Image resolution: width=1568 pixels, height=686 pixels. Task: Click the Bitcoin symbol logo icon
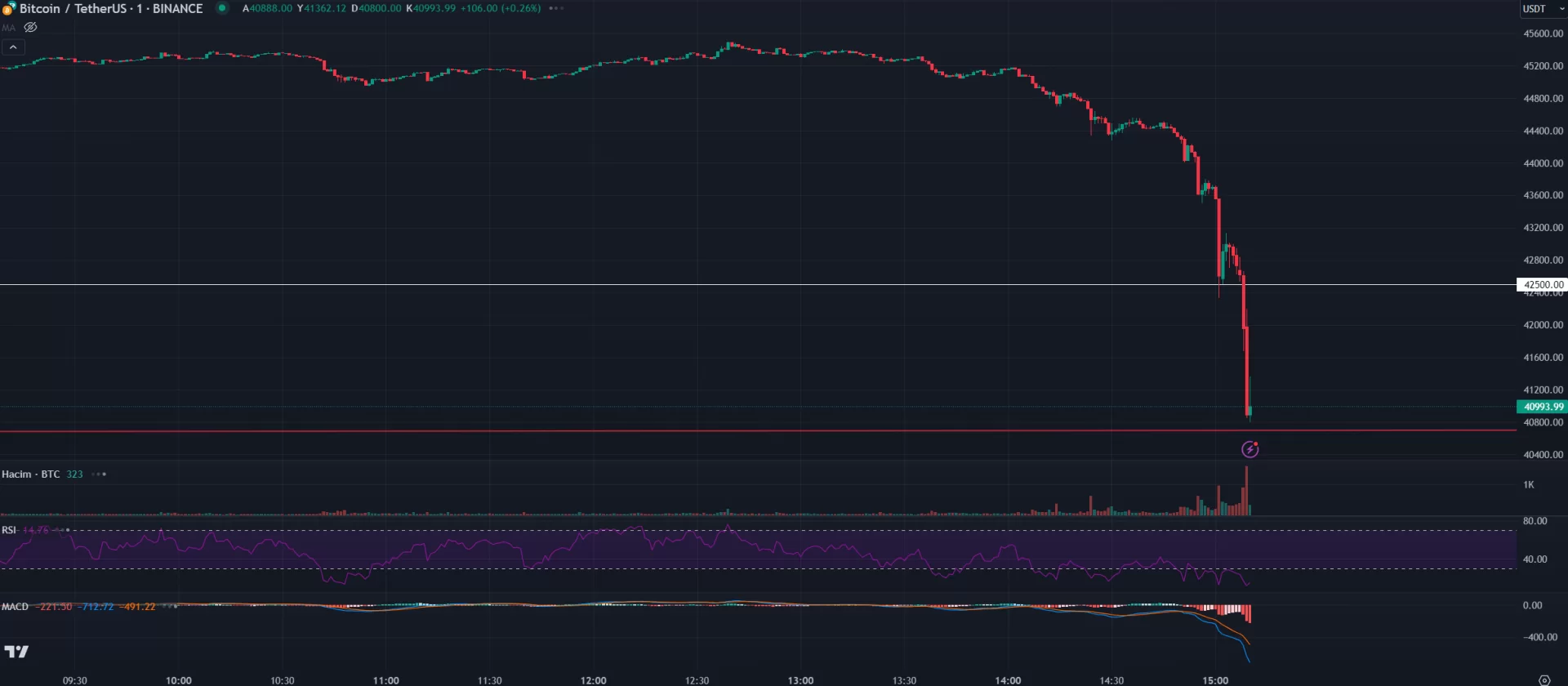9,9
